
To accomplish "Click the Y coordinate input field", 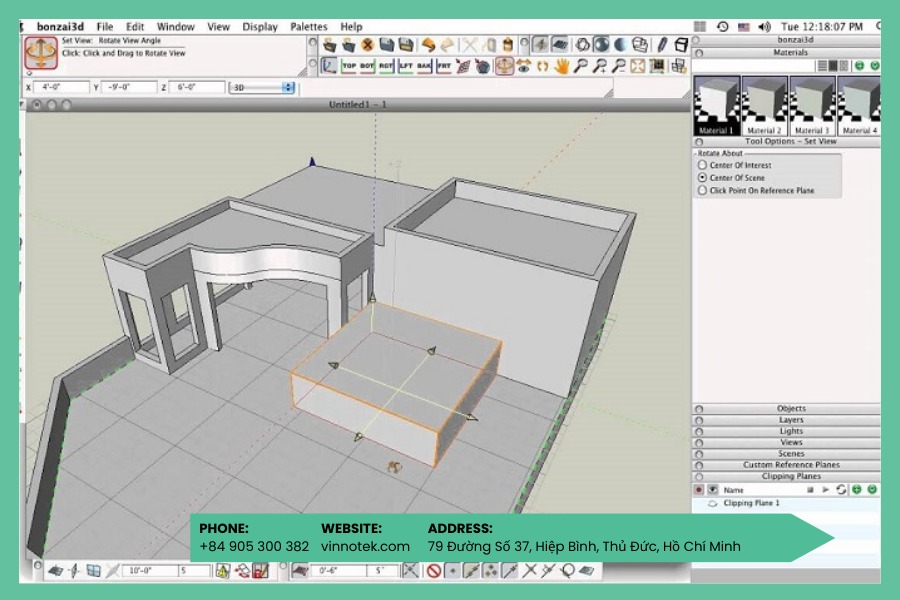I will [129, 87].
